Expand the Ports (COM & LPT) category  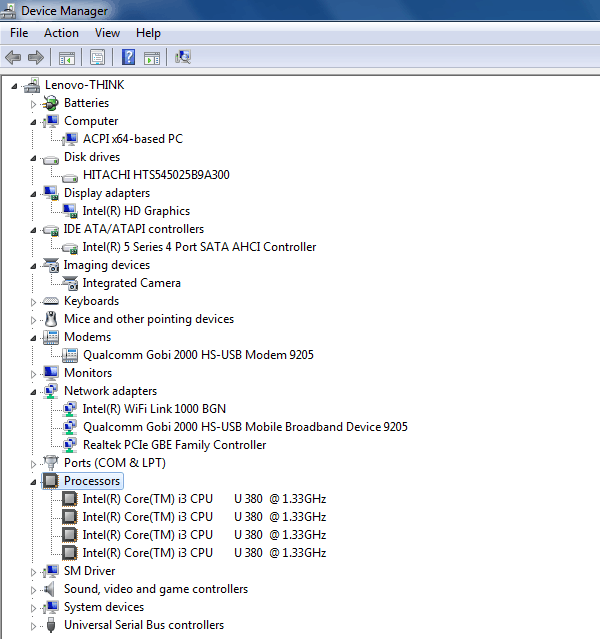[x=33, y=464]
